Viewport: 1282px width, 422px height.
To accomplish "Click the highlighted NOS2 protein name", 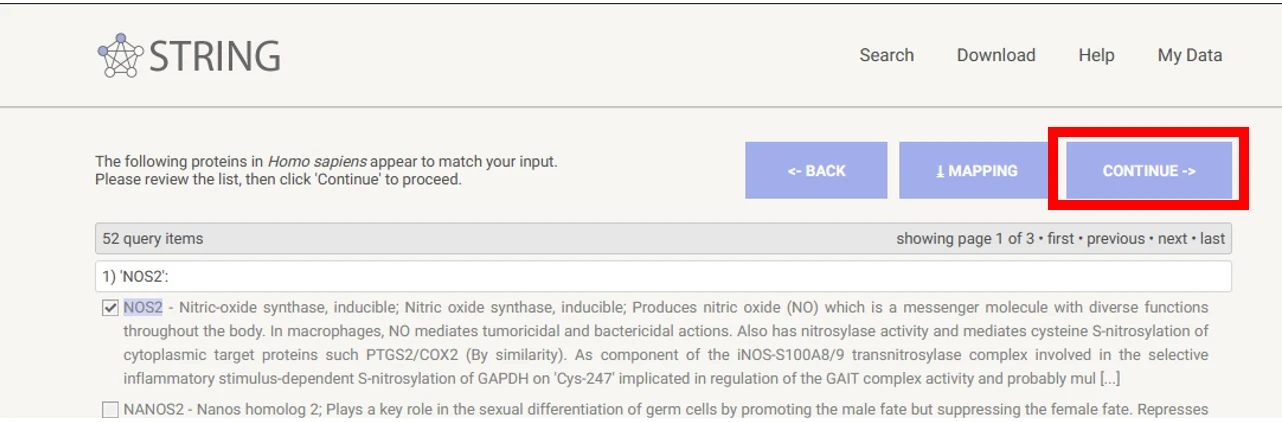I will [143, 307].
